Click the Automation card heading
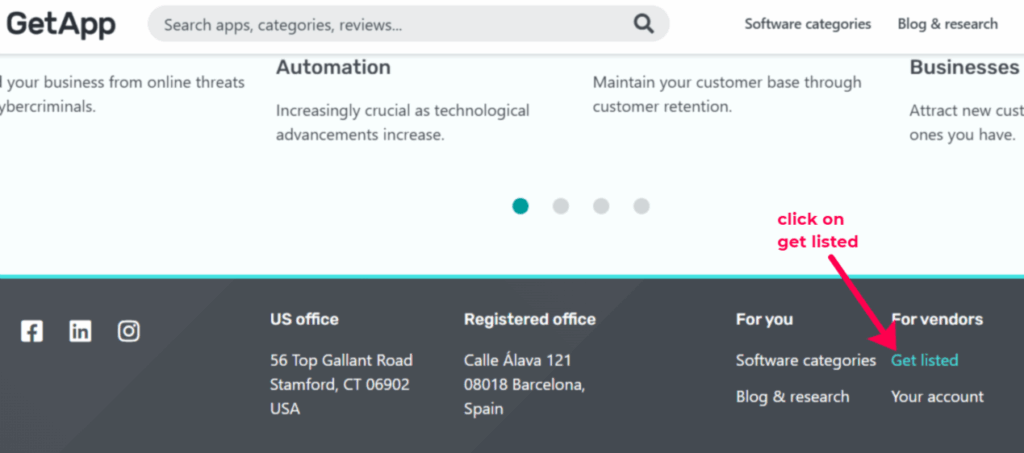Viewport: 1024px width, 453px height. click(333, 67)
